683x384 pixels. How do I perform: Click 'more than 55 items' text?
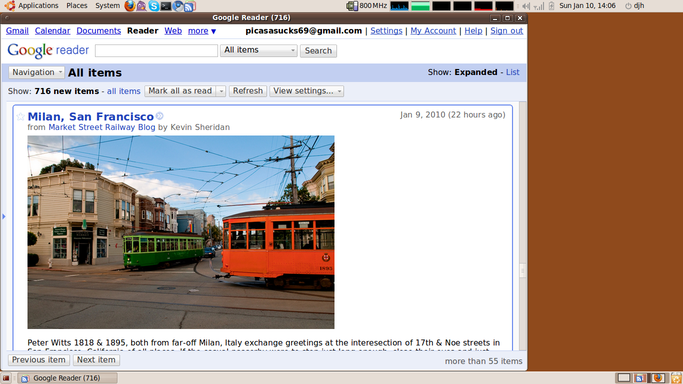click(484, 361)
